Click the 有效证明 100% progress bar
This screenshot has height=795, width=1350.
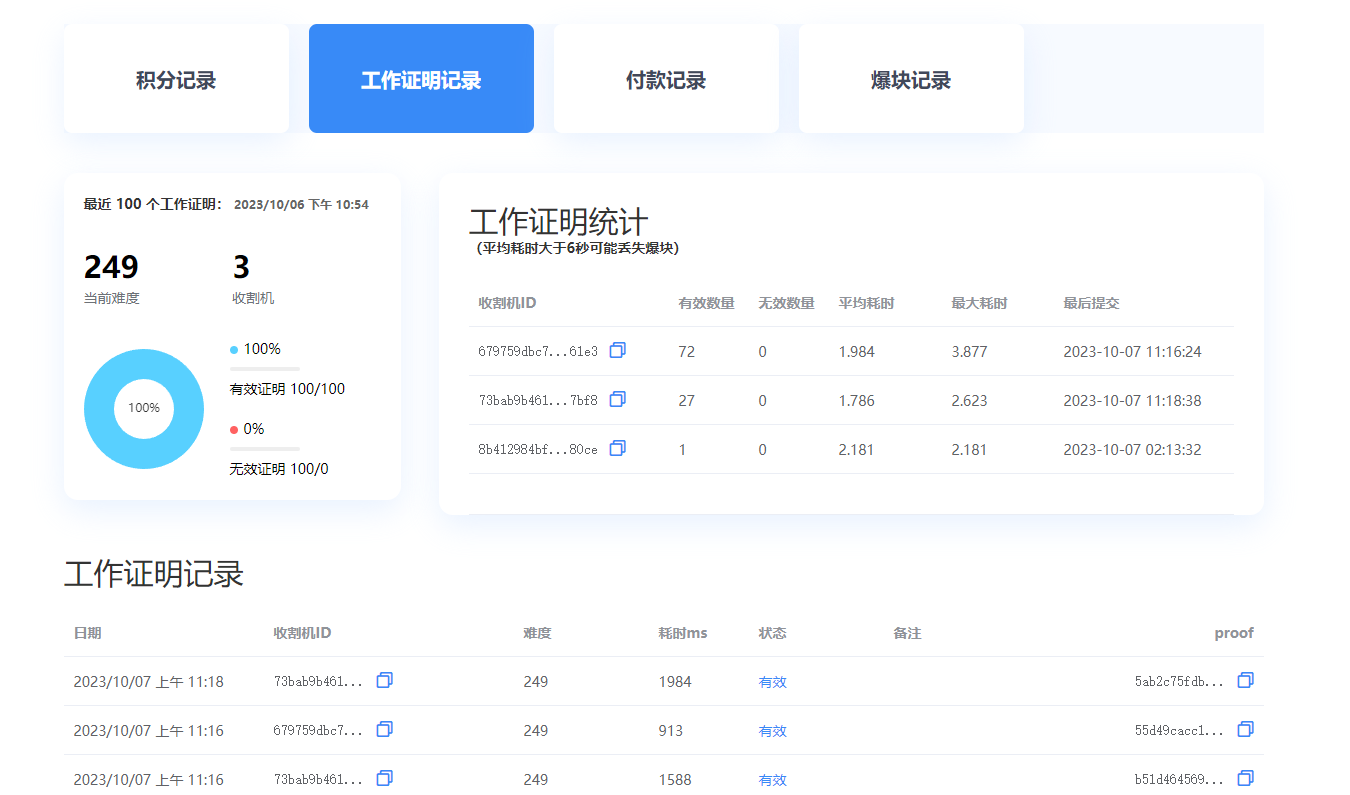265,369
